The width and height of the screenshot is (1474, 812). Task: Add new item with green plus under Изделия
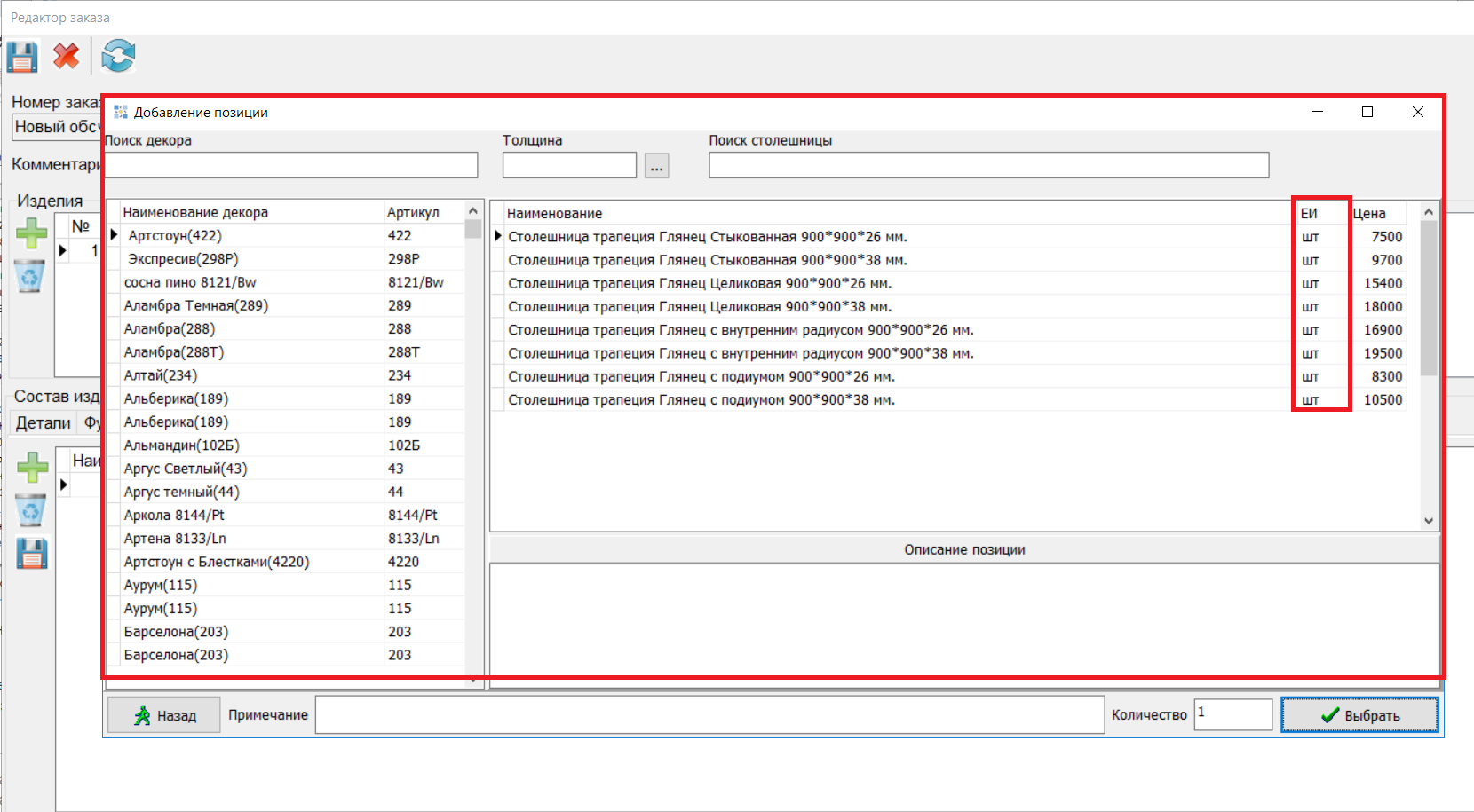click(x=32, y=233)
